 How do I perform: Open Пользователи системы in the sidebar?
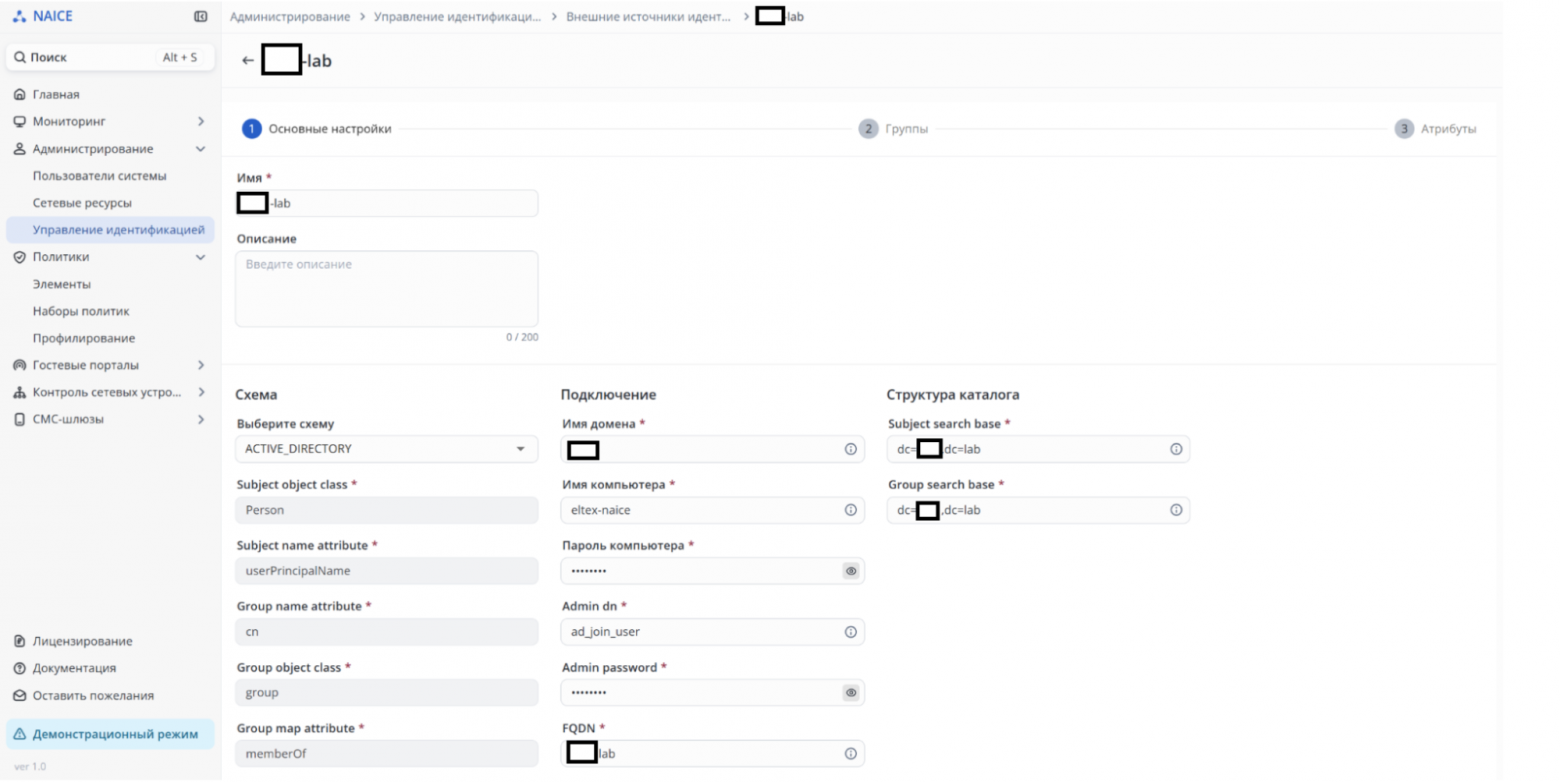[x=99, y=176]
